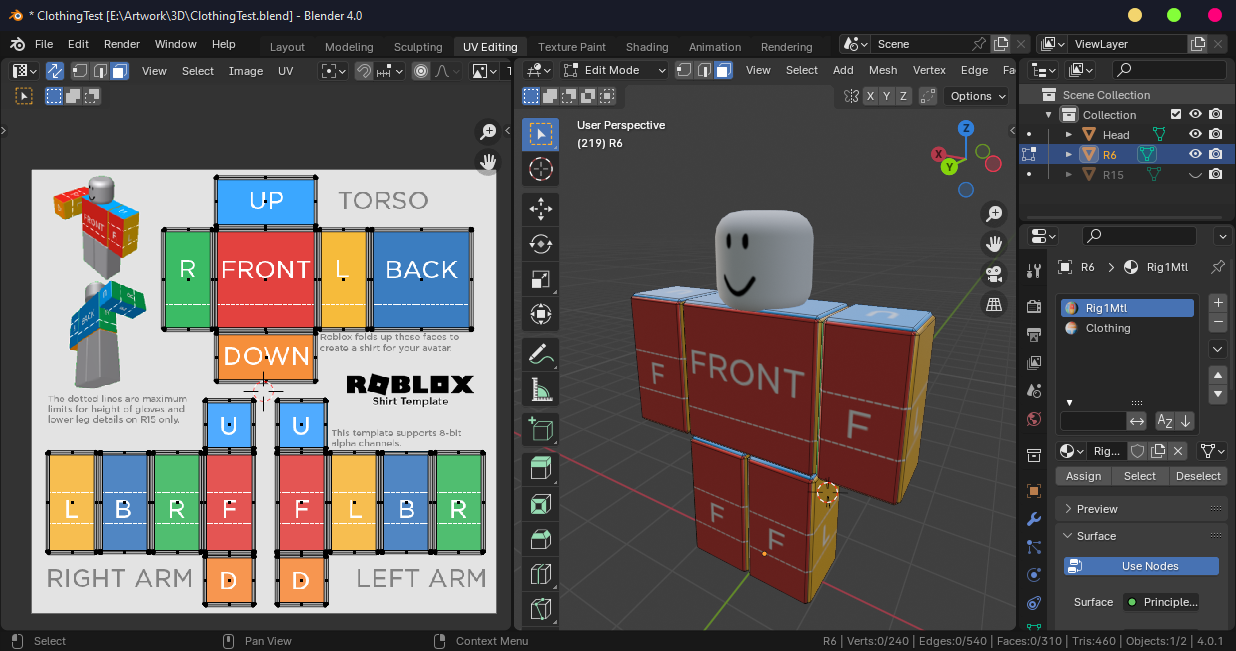Open the Render menu
Viewport: 1236px width, 651px height.
pos(122,44)
